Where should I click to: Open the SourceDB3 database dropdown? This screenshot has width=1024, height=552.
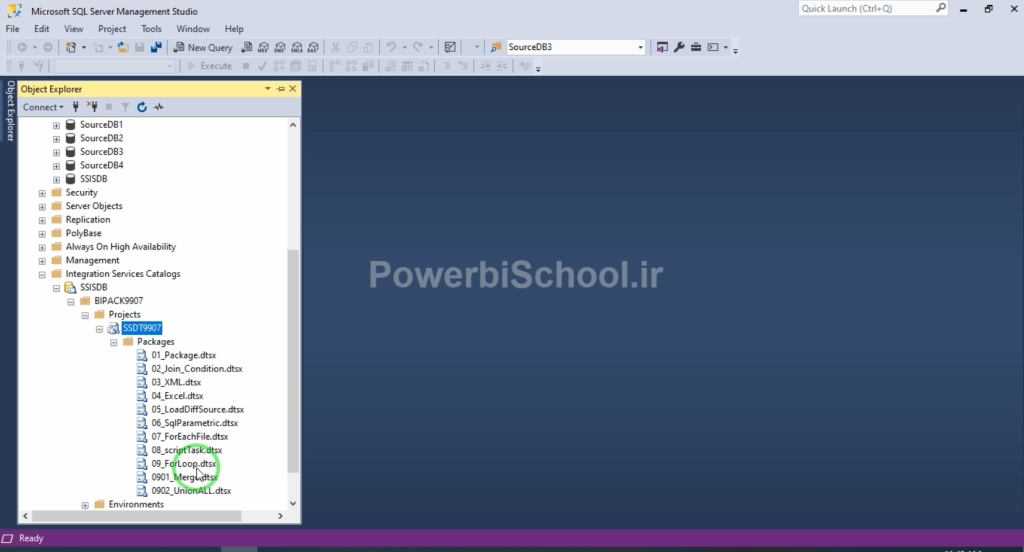point(641,47)
